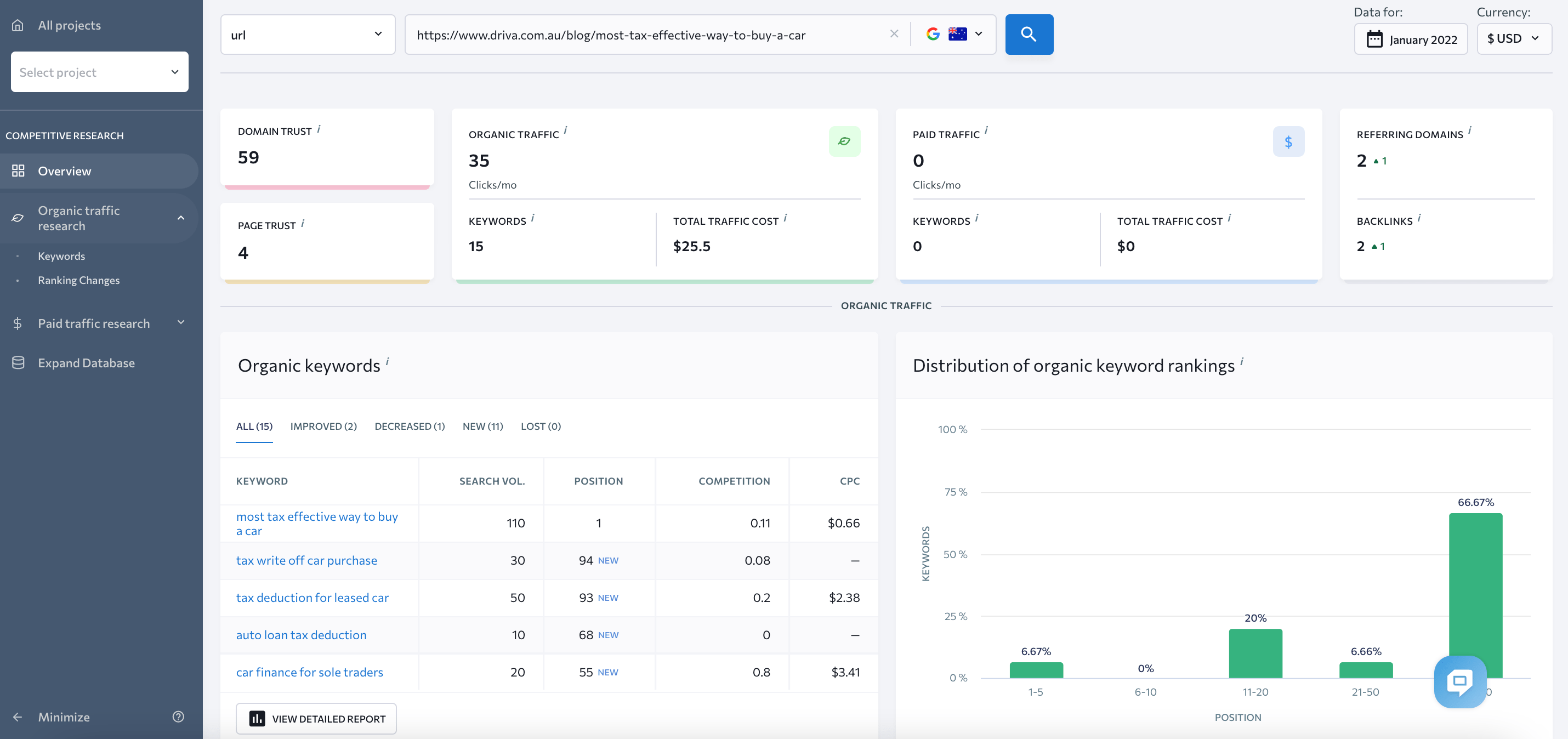Open the $ USD currency dropdown

1514,38
